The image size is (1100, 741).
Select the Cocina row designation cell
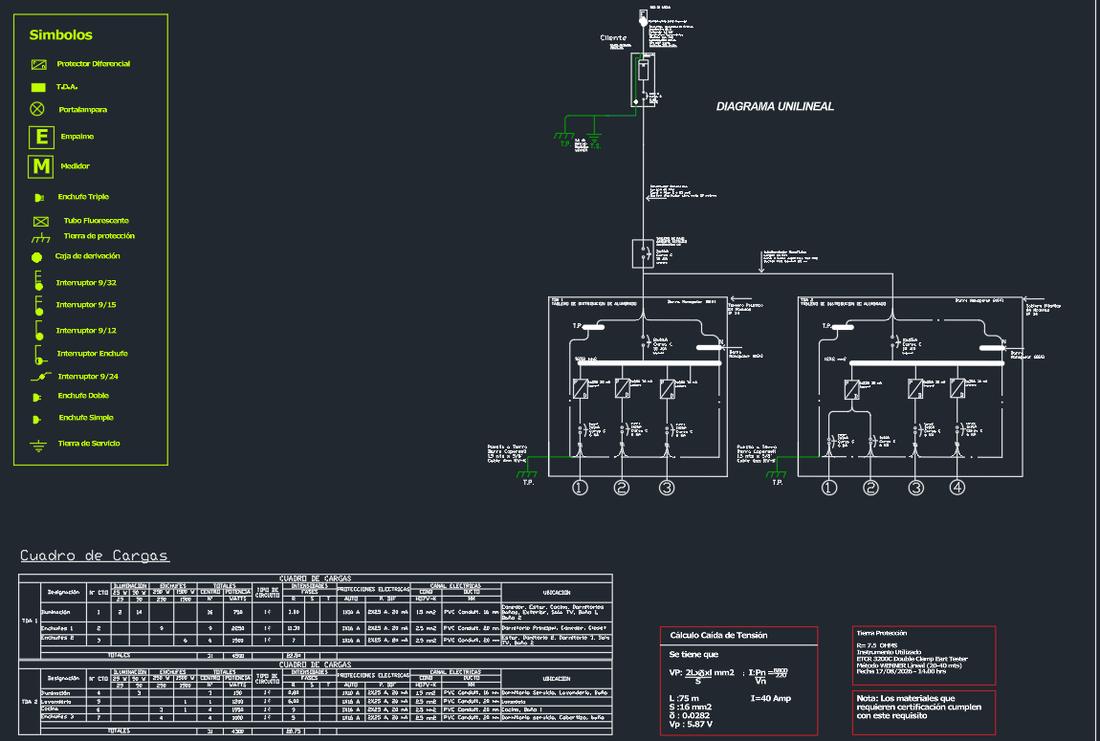pyautogui.click(x=64, y=709)
